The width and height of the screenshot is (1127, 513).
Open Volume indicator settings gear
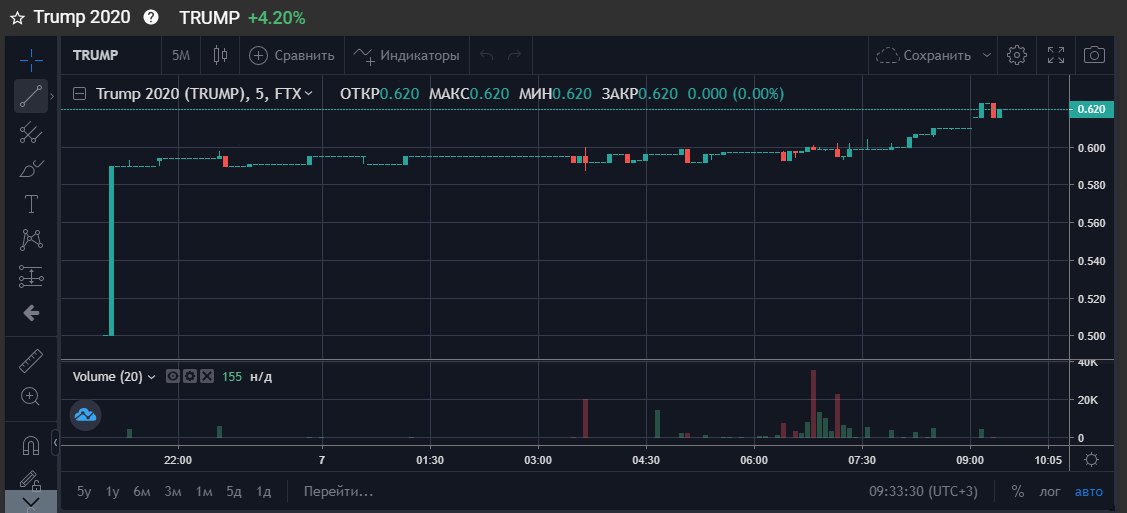190,376
